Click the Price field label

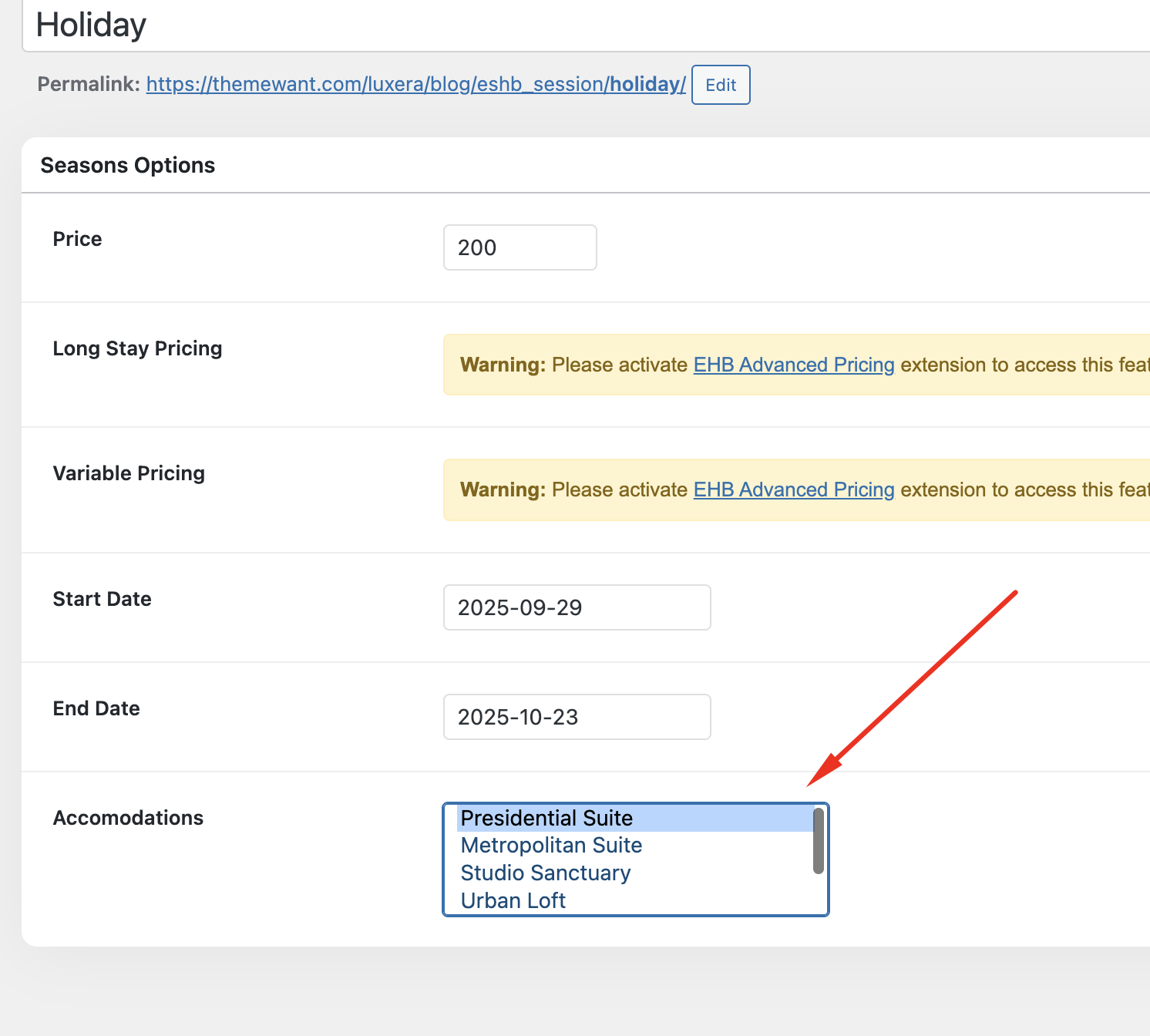[77, 239]
